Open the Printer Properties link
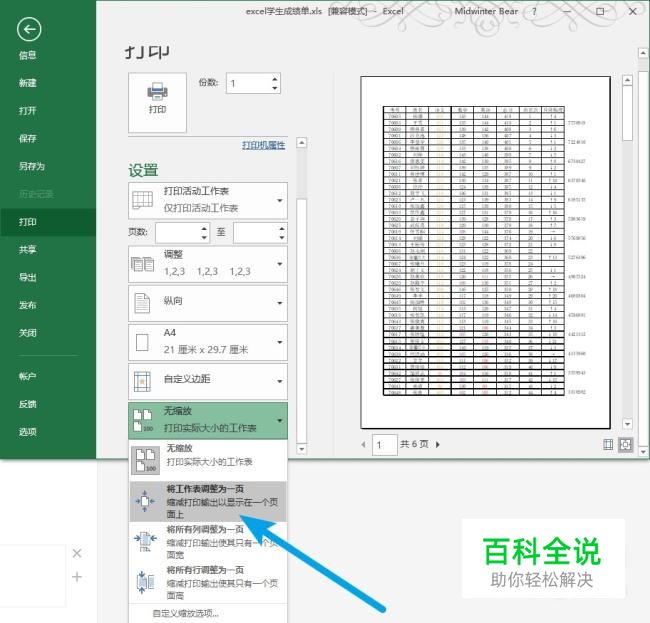The width and height of the screenshot is (650, 623). pos(264,145)
